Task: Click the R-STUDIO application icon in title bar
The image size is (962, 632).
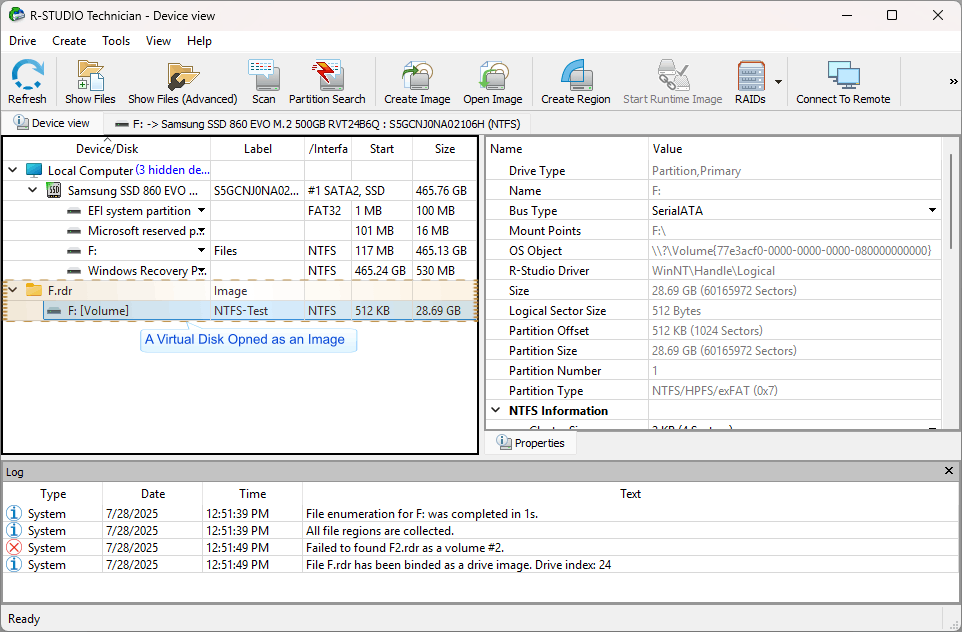Action: click(x=17, y=15)
